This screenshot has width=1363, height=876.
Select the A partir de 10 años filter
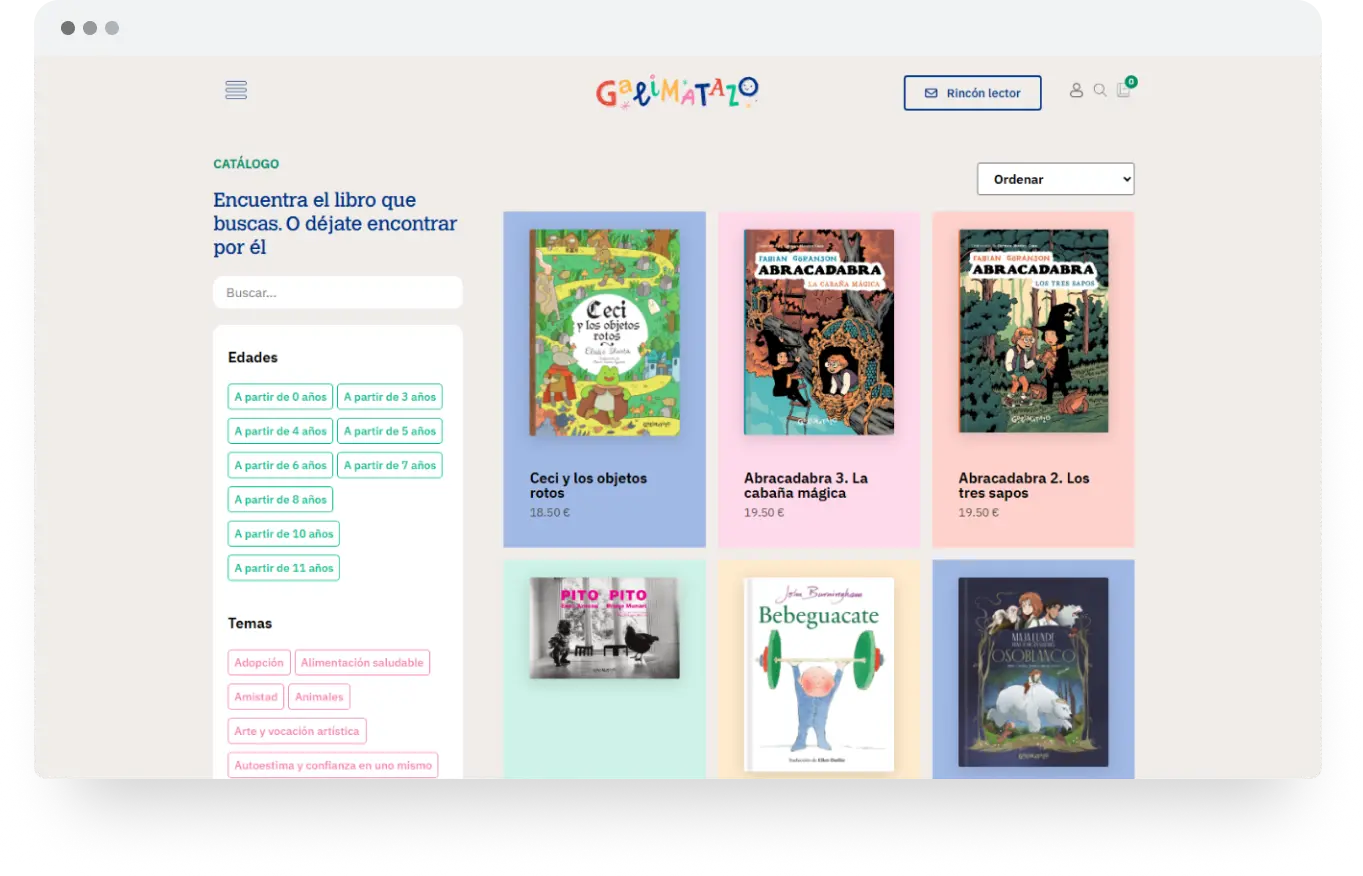tap(284, 534)
